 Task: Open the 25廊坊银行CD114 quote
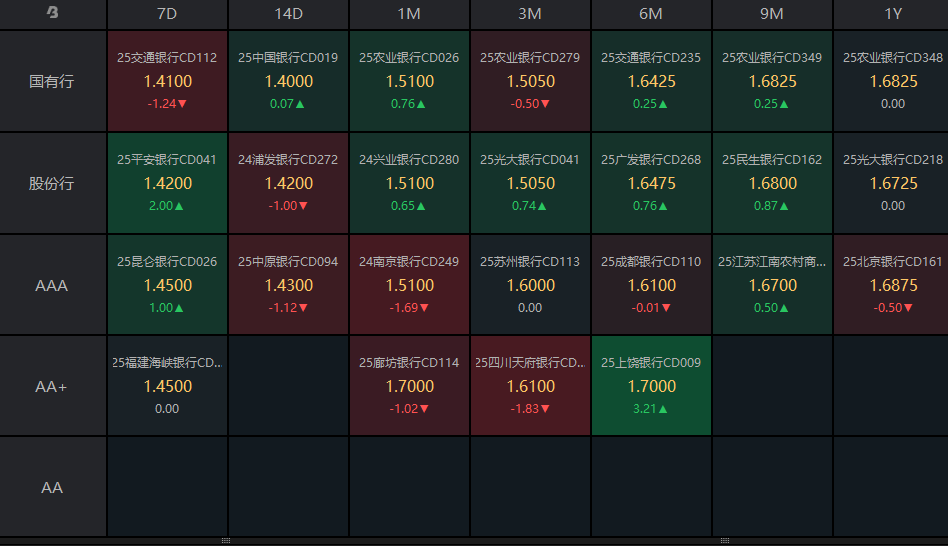409,386
